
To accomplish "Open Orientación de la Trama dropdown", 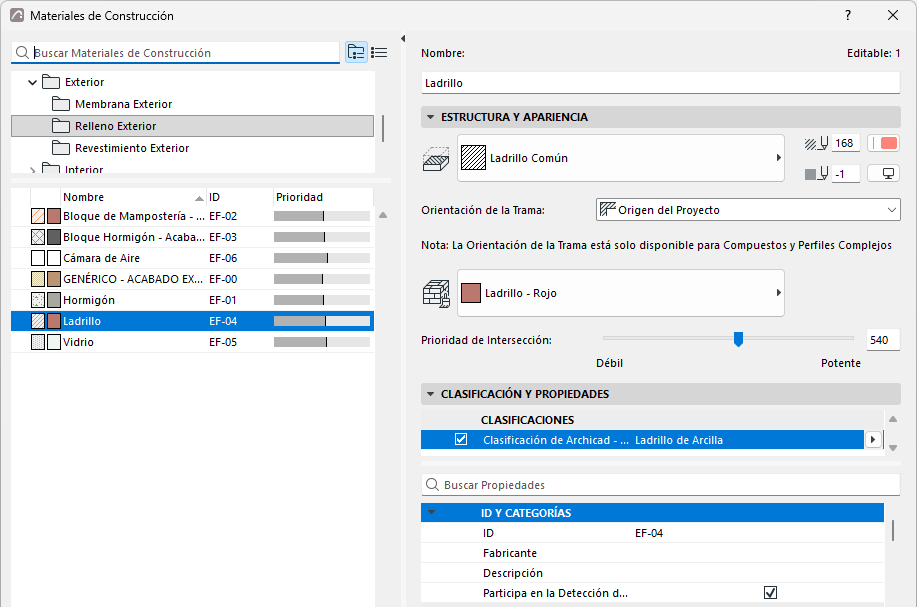I will (x=748, y=210).
